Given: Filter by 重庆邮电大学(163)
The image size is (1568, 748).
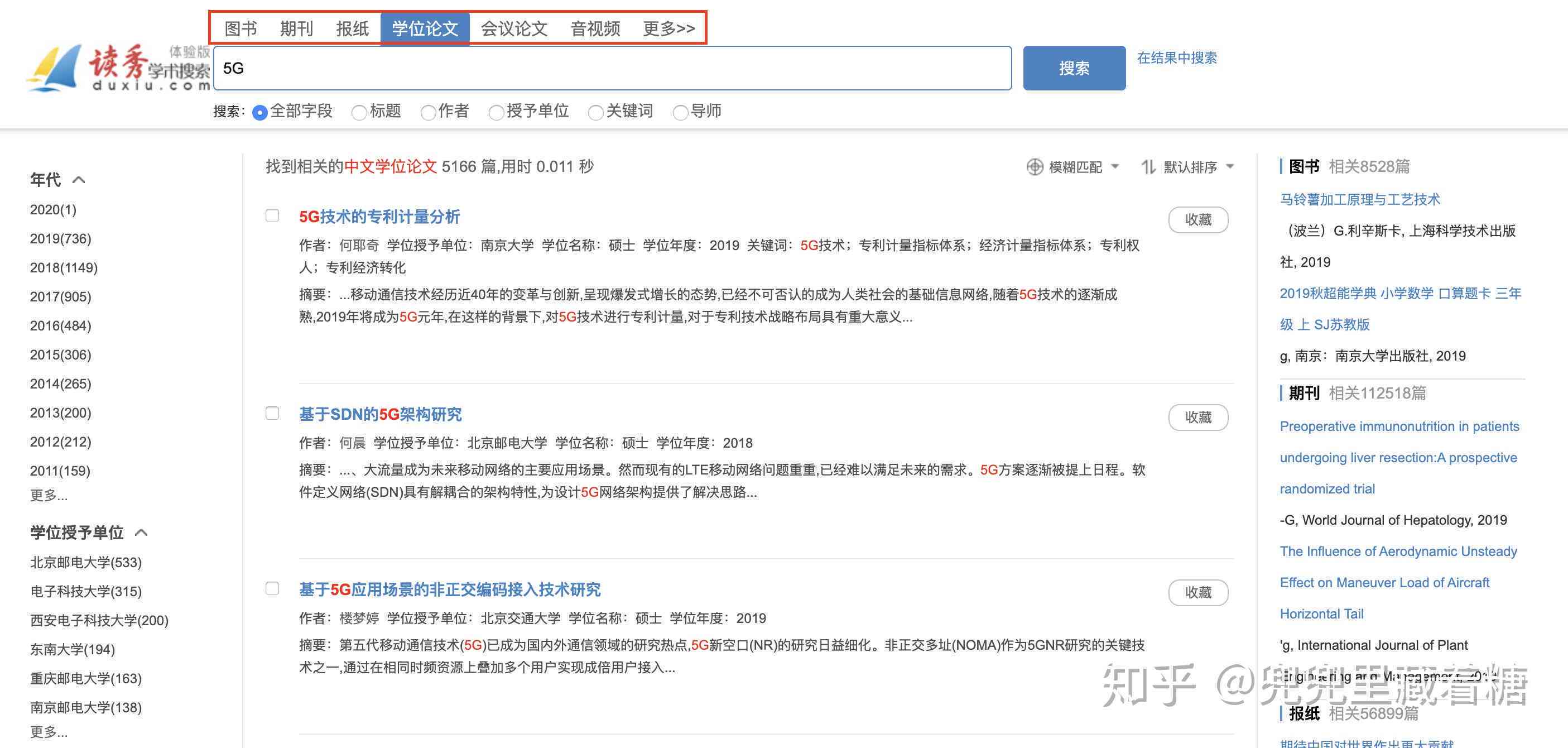Looking at the screenshot, I should tap(86, 679).
